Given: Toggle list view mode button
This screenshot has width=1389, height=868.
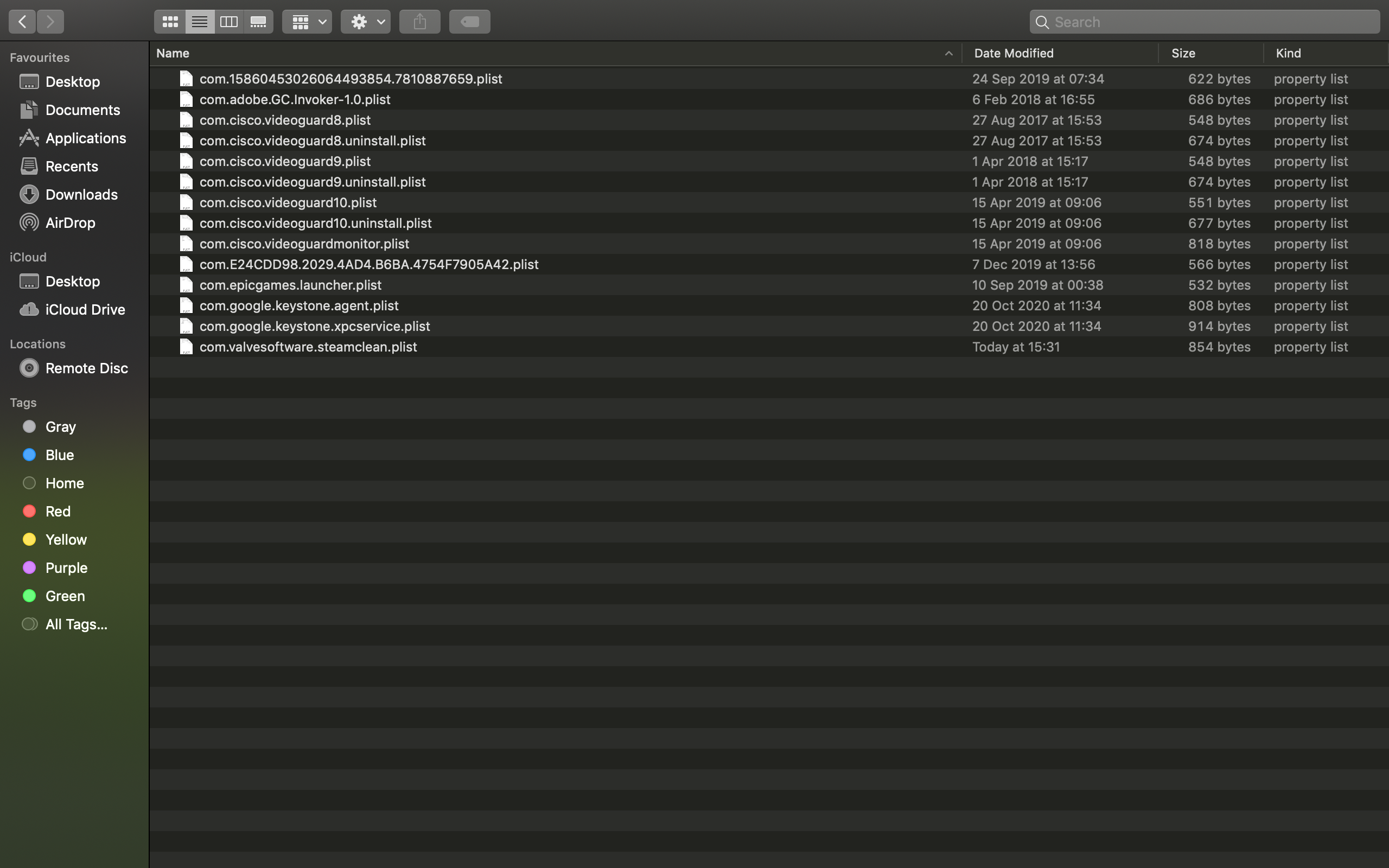Looking at the screenshot, I should point(200,22).
